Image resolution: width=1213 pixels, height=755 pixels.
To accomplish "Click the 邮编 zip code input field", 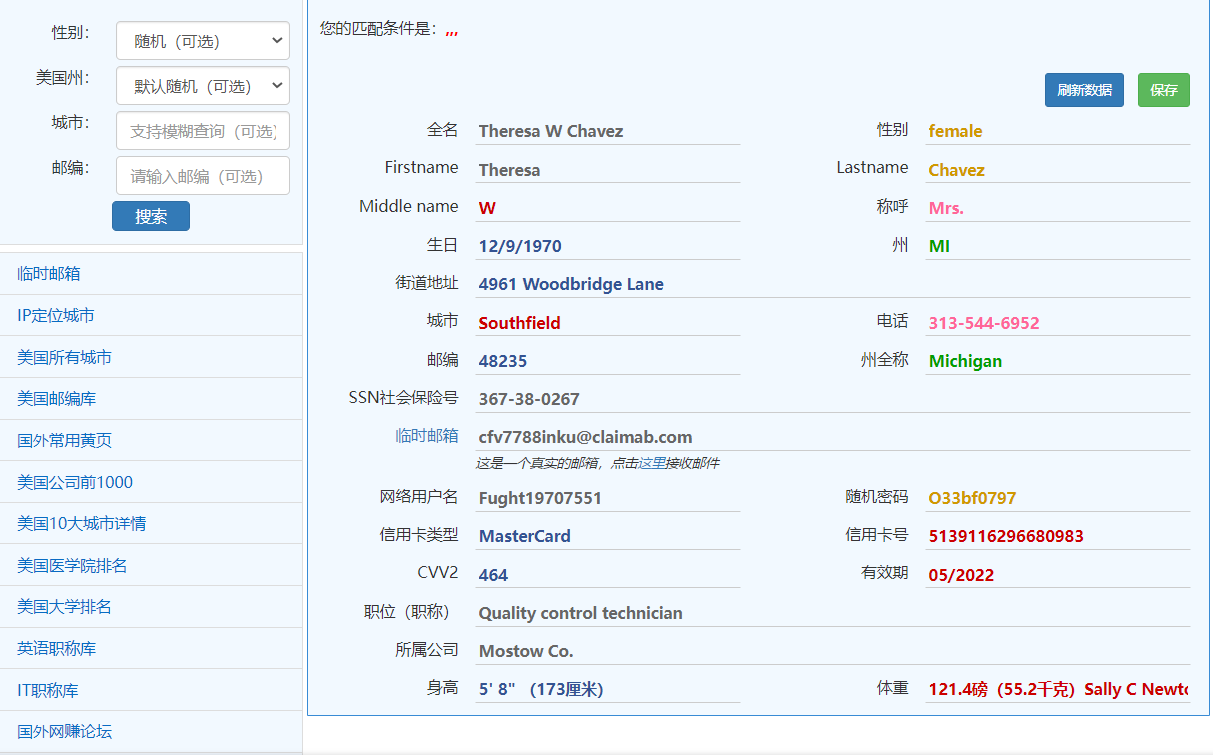I will pyautogui.click(x=203, y=176).
